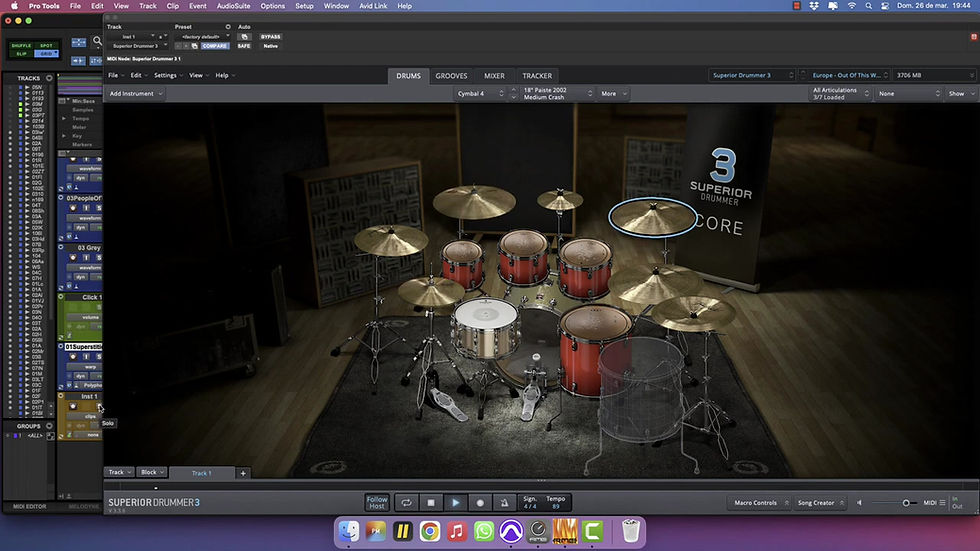The image size is (980, 551).
Task: Arm the Record button in the transport
Action: (480, 502)
